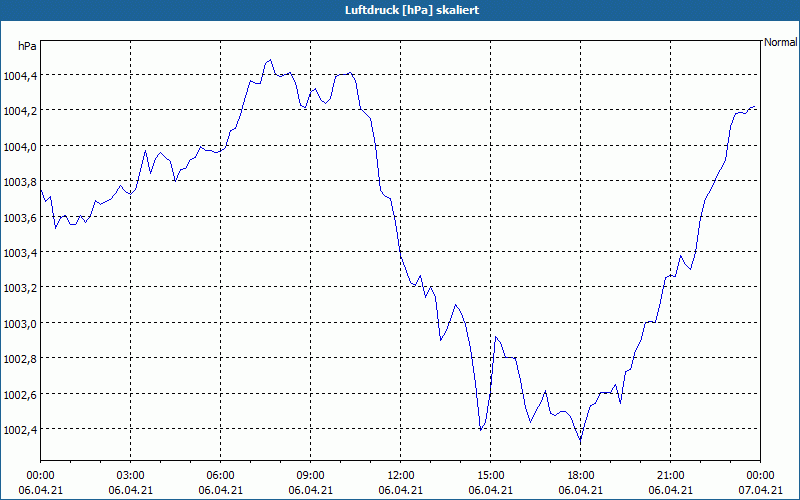Click the curve dip near 14:40
Image resolution: width=800 pixels, height=500 pixels.
pyautogui.click(x=481, y=430)
